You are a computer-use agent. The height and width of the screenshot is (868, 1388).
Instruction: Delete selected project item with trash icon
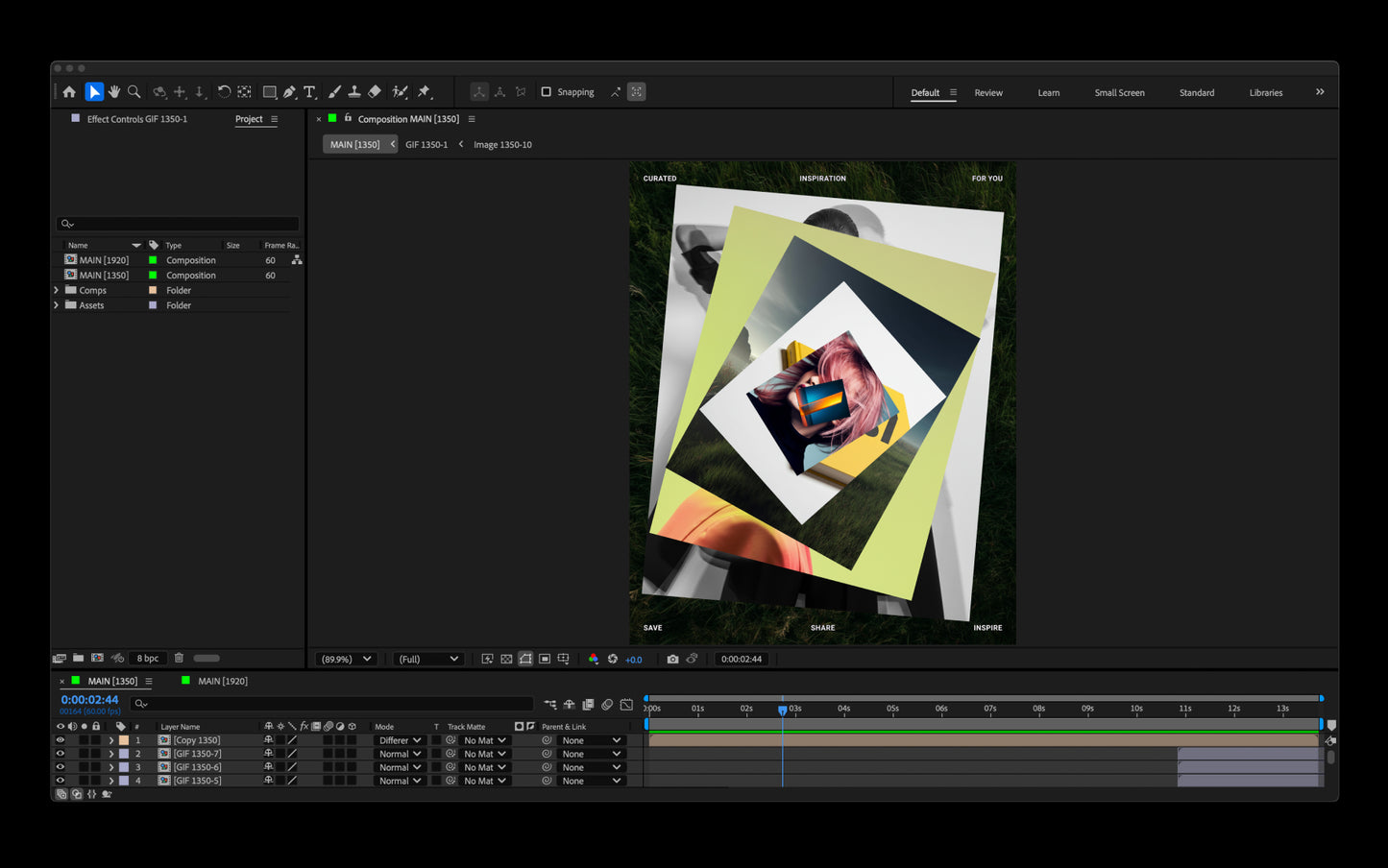pos(179,658)
